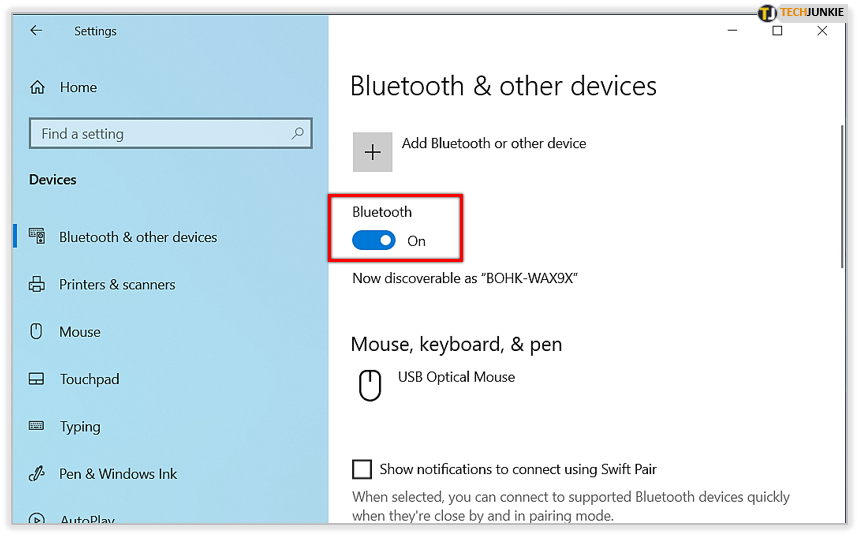Maximize the Settings window

pyautogui.click(x=777, y=31)
